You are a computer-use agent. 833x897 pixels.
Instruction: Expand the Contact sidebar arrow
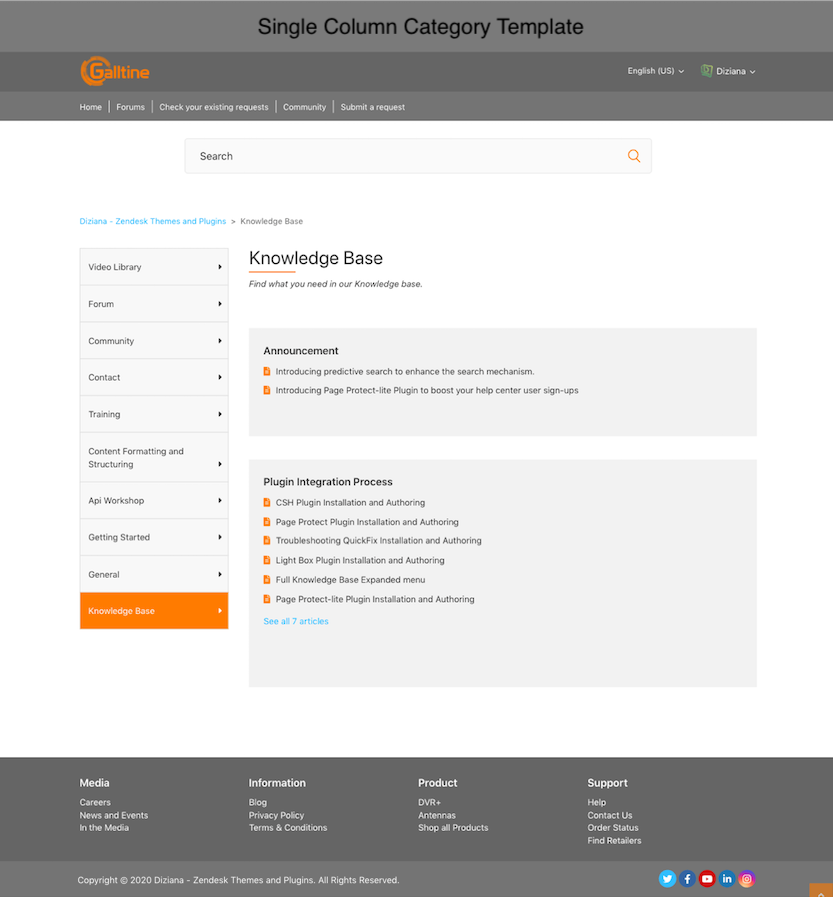tap(220, 378)
